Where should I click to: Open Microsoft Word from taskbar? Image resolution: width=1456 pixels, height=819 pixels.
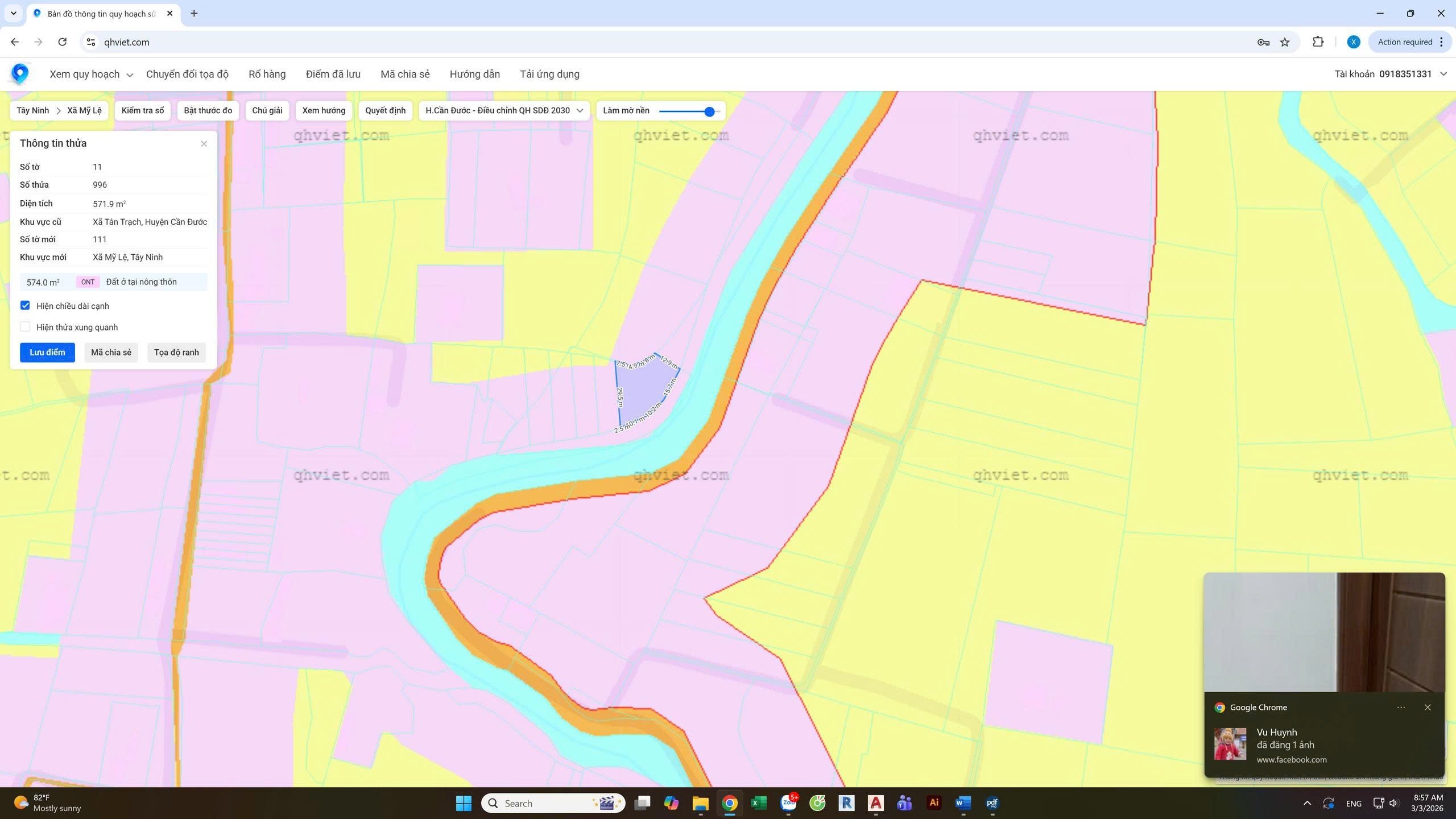962,803
